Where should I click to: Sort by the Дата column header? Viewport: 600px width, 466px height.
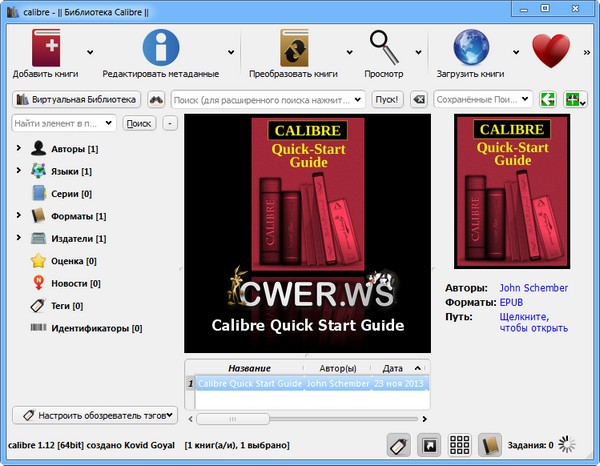point(392,367)
